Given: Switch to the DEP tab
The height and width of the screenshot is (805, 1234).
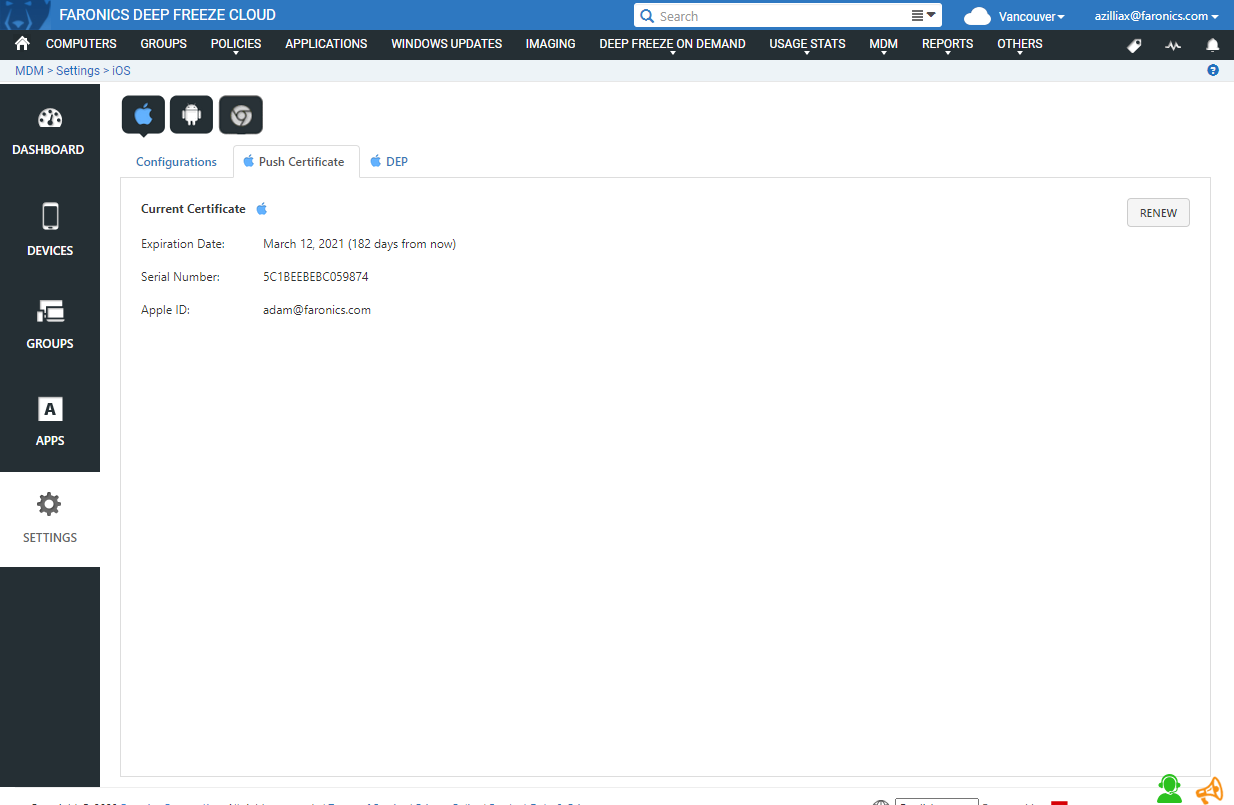Looking at the screenshot, I should (389, 162).
